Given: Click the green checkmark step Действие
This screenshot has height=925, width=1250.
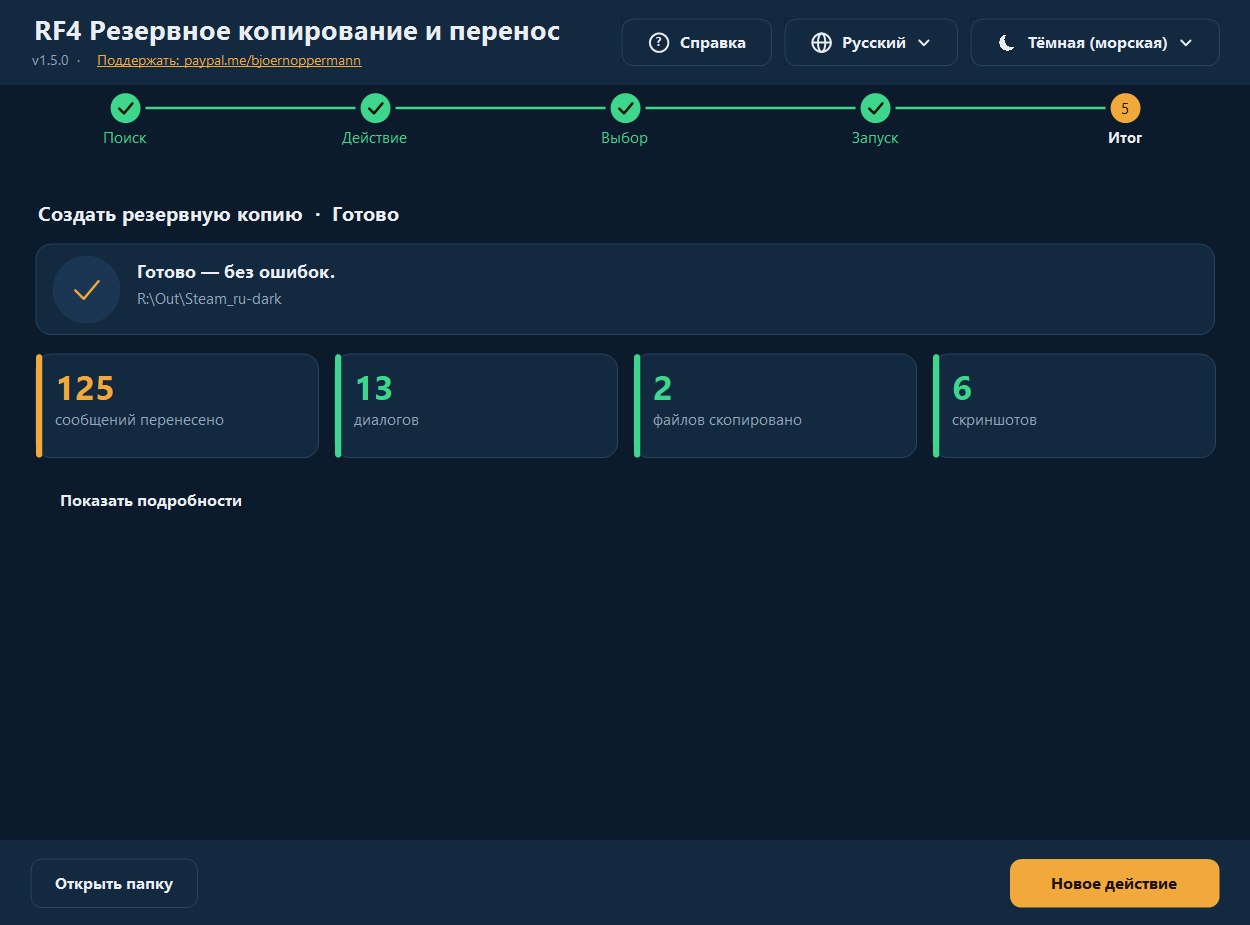Looking at the screenshot, I should pos(375,108).
